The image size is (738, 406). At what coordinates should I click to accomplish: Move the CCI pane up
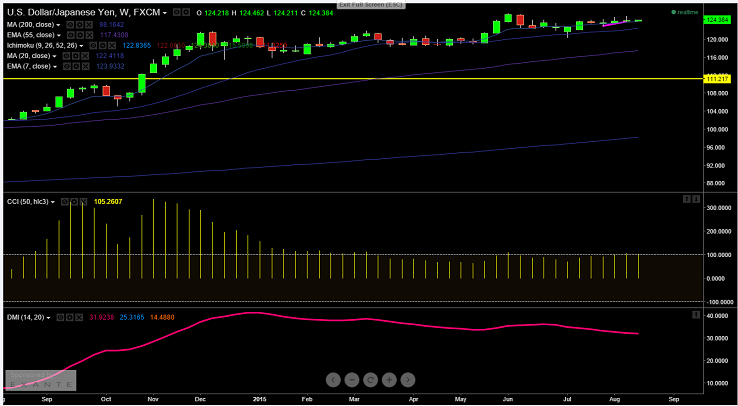pyautogui.click(x=686, y=199)
